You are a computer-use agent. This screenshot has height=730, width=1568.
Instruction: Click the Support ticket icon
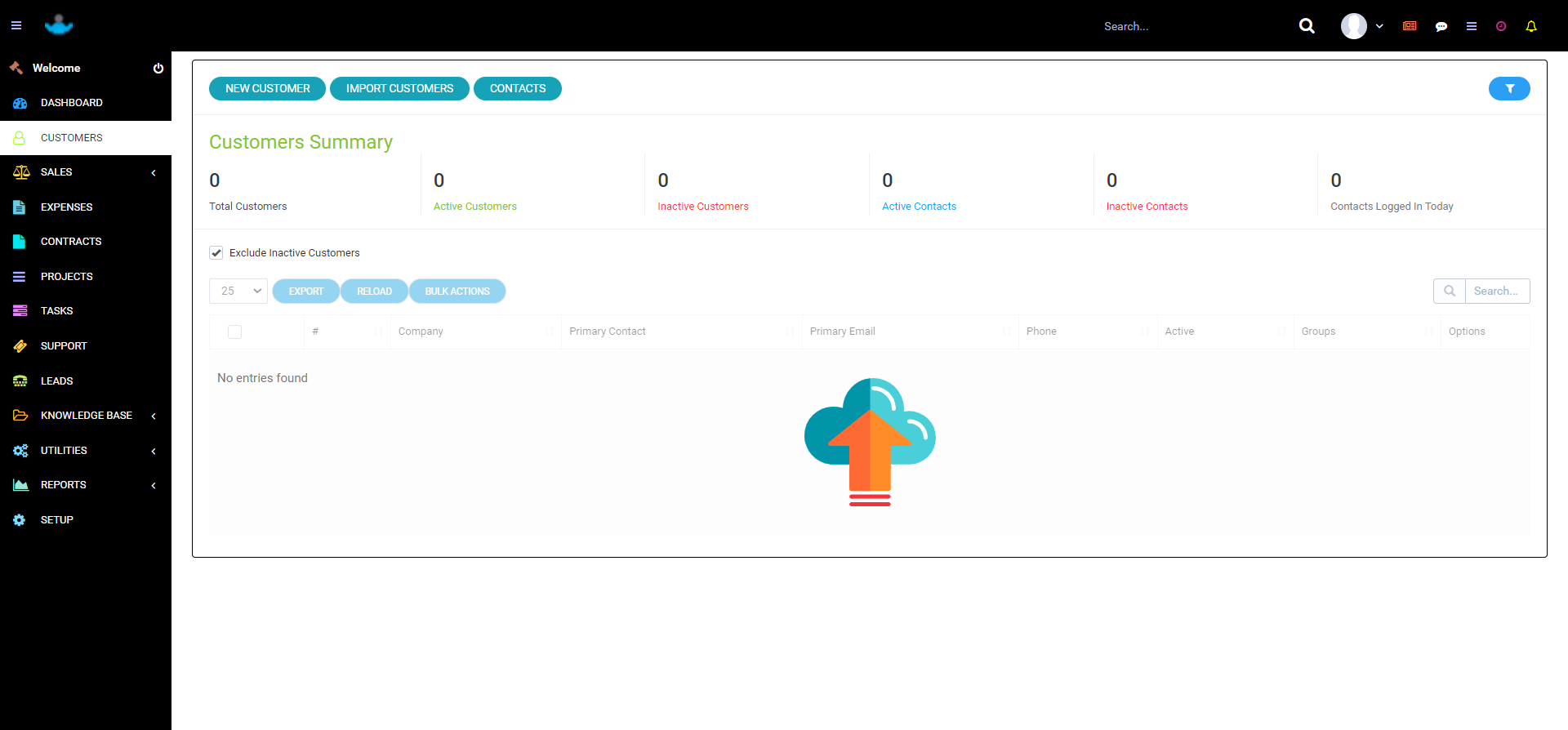tap(20, 346)
